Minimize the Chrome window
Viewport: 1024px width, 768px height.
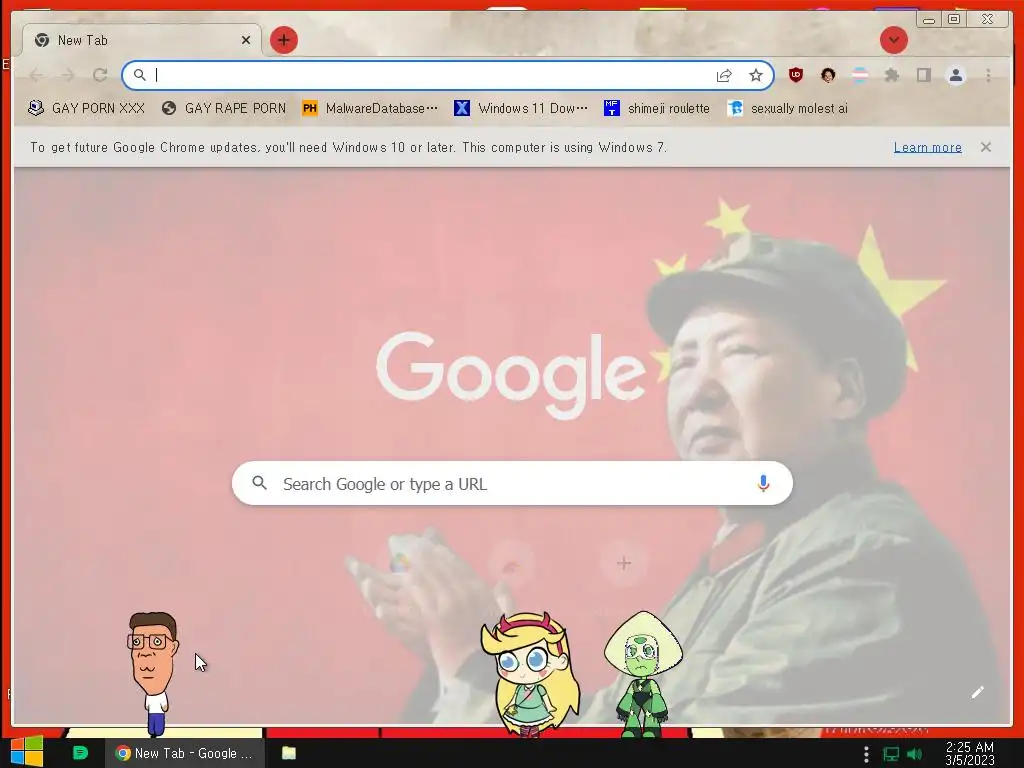click(929, 20)
